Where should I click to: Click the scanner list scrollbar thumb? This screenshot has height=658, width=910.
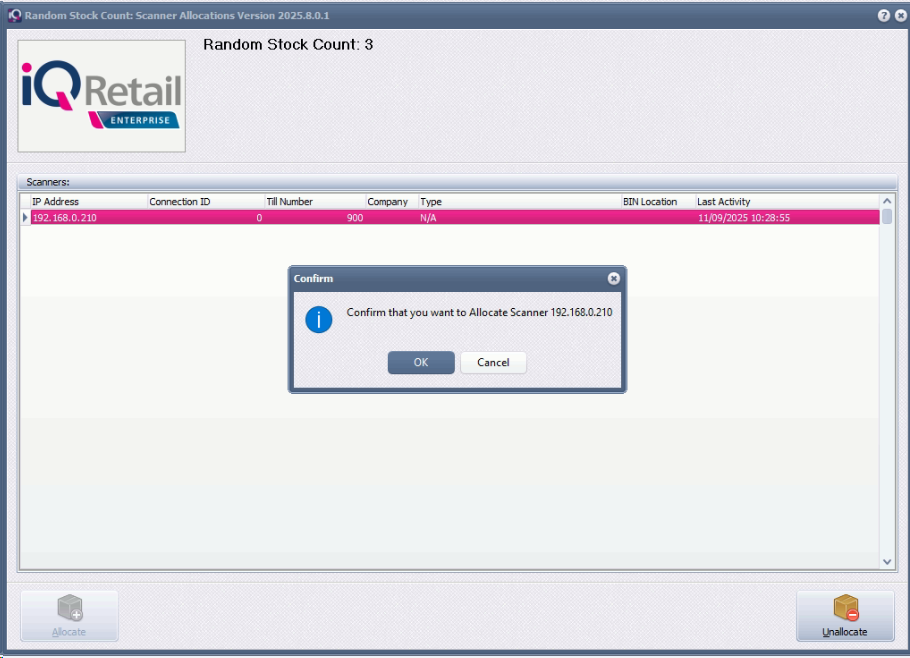887,216
